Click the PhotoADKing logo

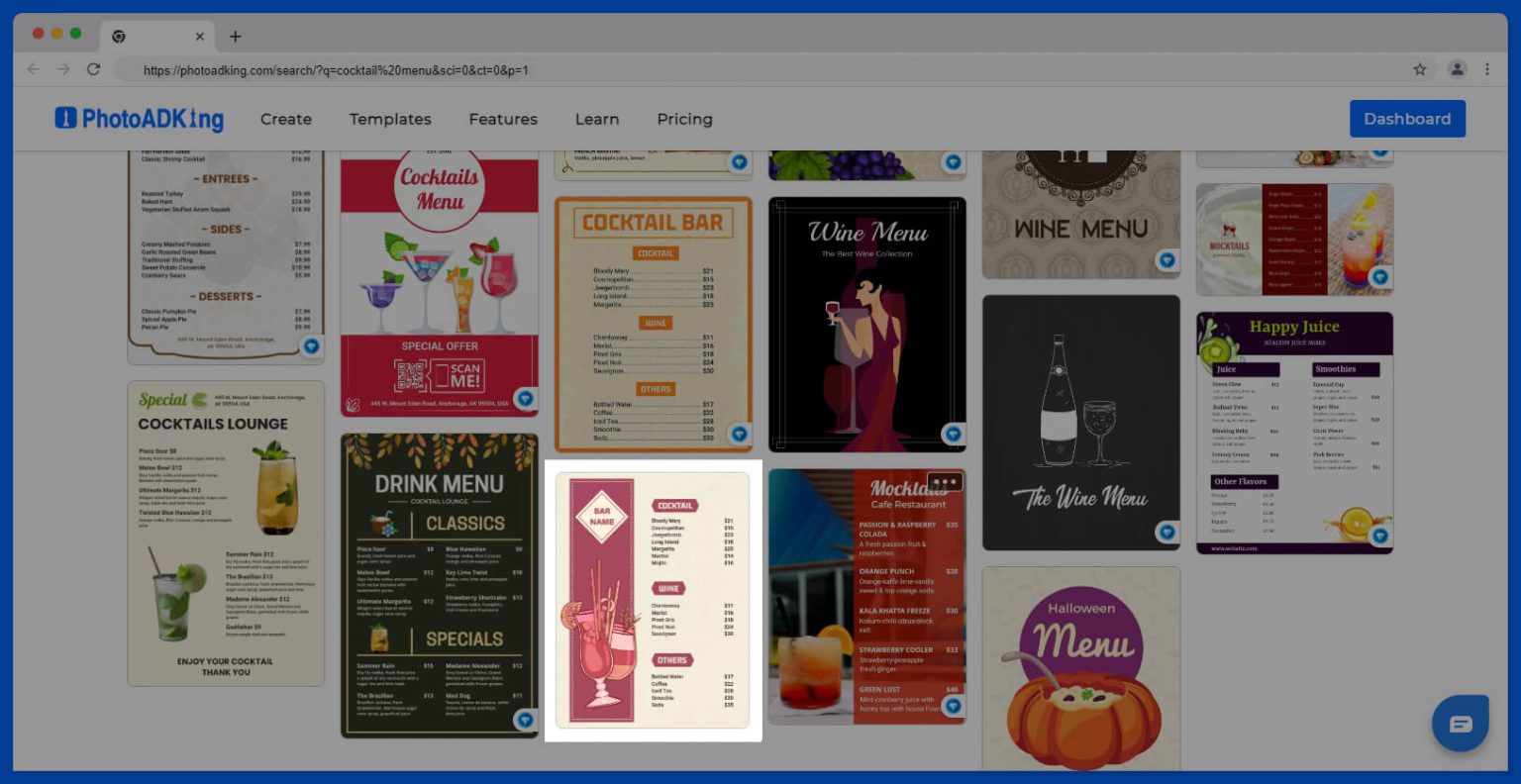click(x=140, y=119)
